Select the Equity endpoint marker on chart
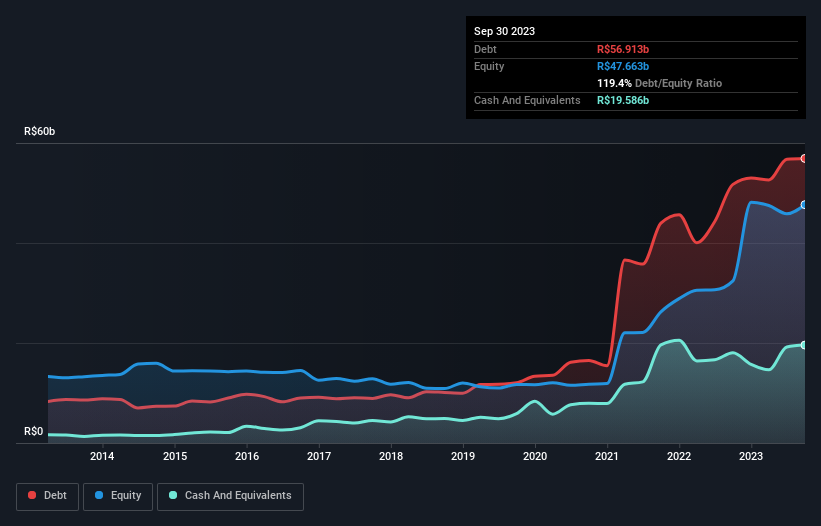The width and height of the screenshot is (821, 526). click(x=804, y=205)
